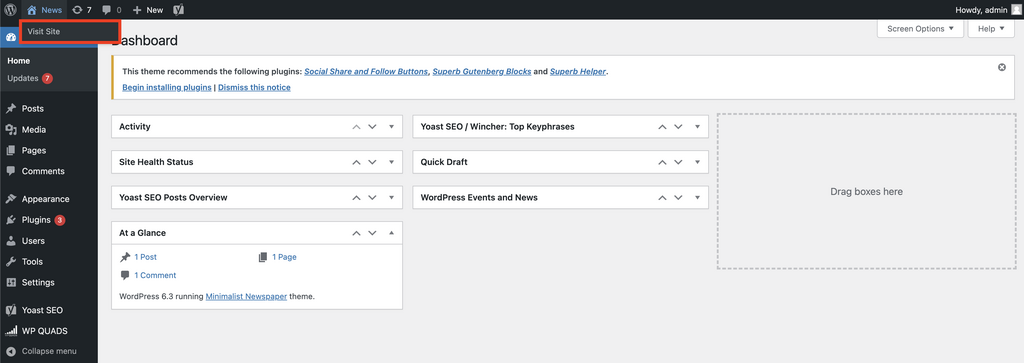The height and width of the screenshot is (363, 1024).
Task: Click the Updates badge showing 7
Action: pyautogui.click(x=48, y=78)
